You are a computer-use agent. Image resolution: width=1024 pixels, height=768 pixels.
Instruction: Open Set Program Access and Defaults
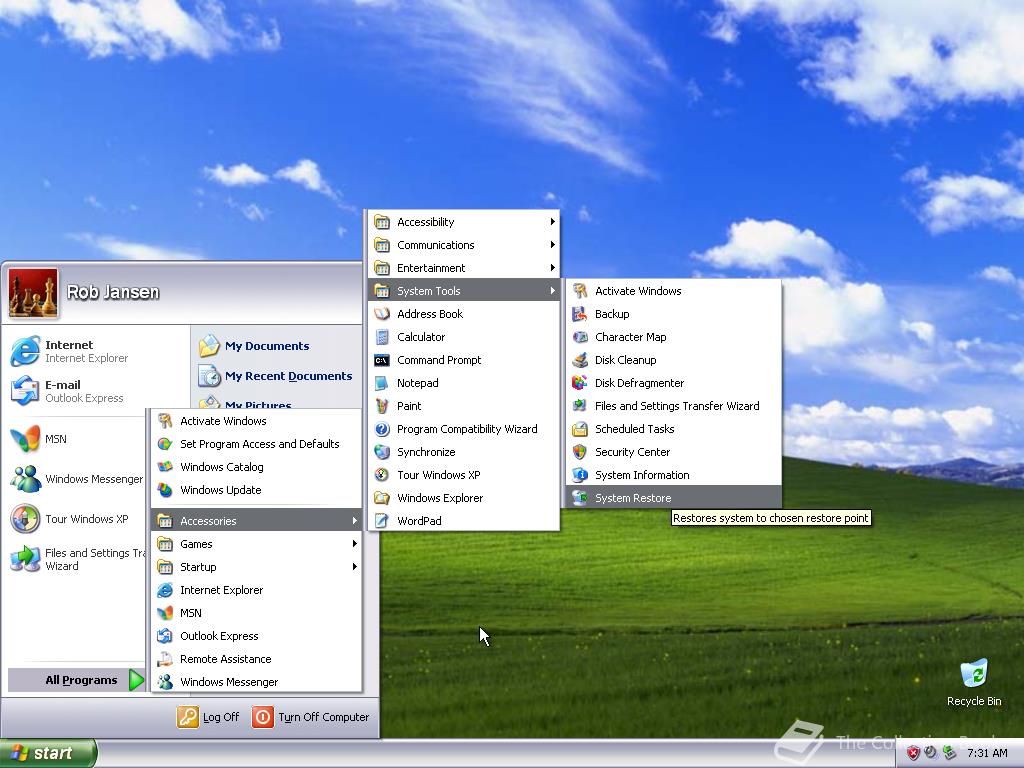(256, 444)
